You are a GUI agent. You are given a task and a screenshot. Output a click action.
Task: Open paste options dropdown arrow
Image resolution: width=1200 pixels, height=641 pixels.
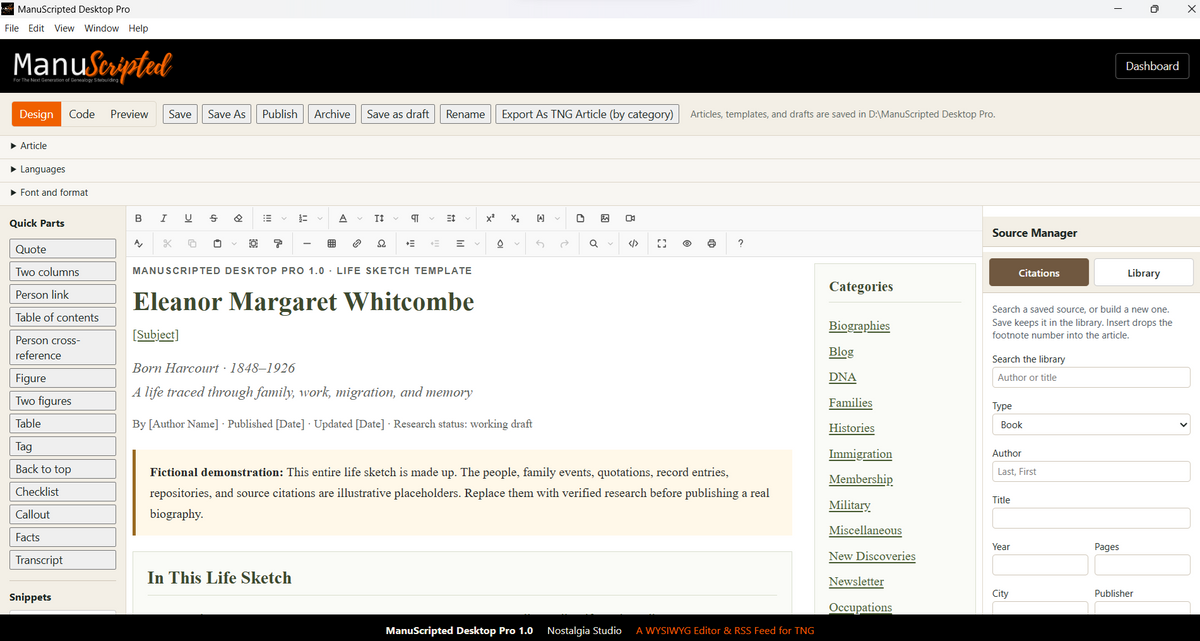point(234,243)
